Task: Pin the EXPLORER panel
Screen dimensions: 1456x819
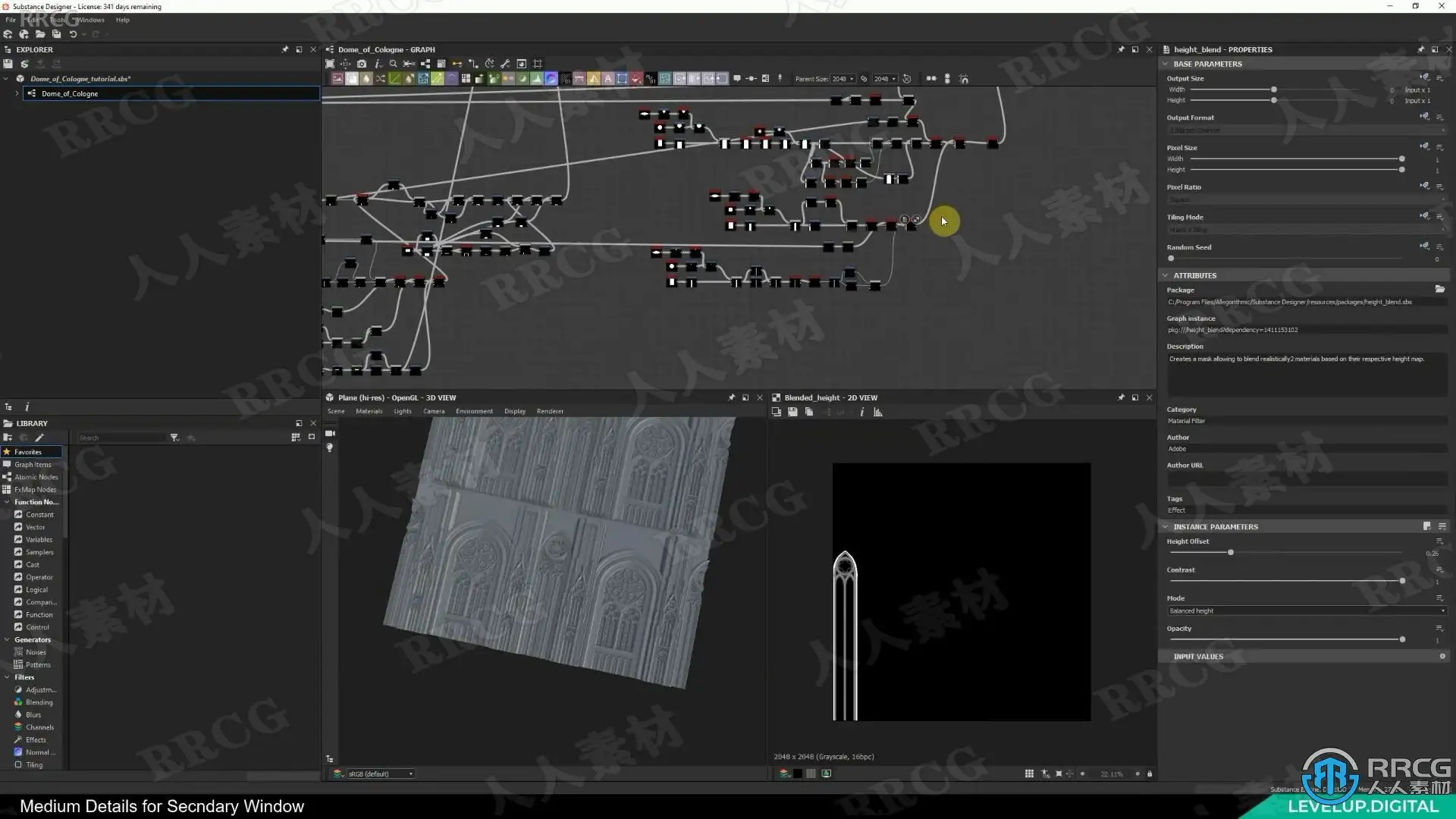Action: click(x=285, y=49)
